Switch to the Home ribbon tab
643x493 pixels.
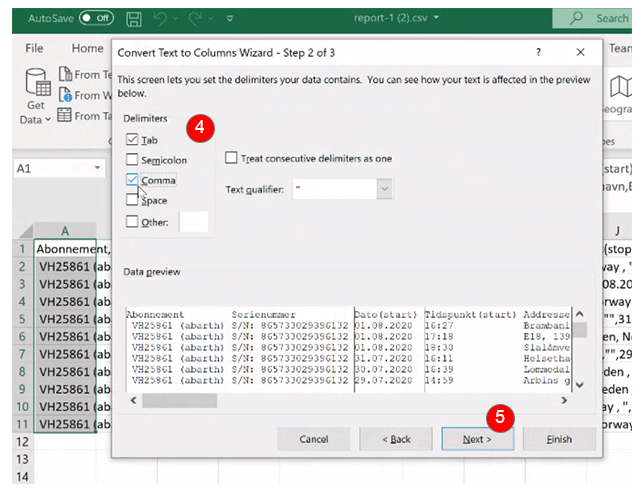(x=87, y=48)
